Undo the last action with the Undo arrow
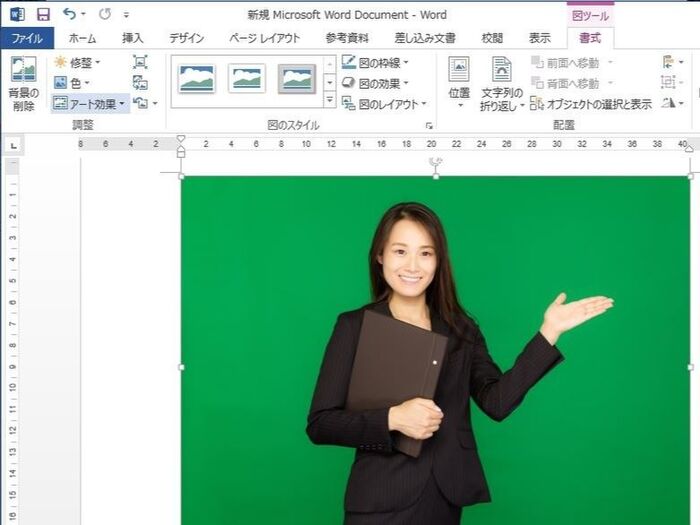This screenshot has width=700, height=525. (69, 15)
